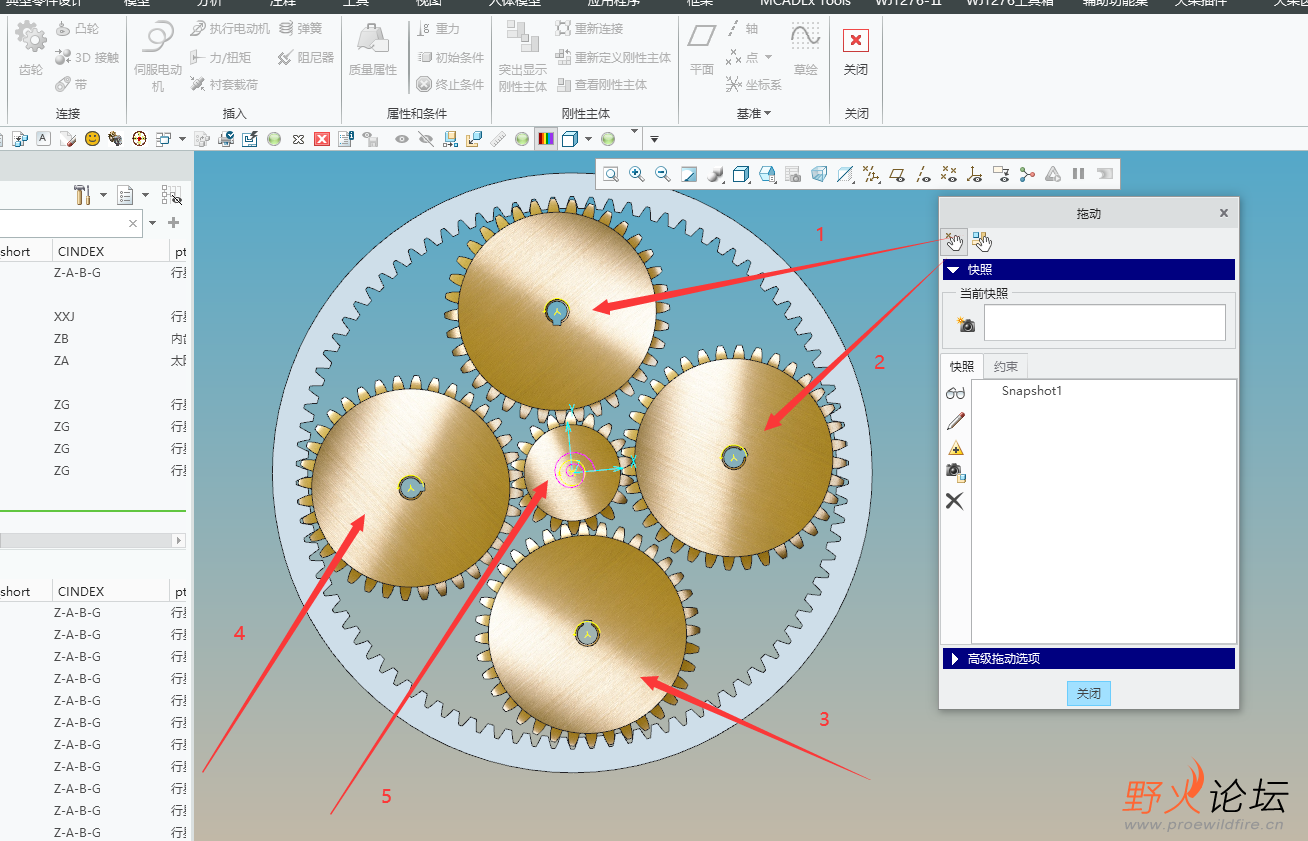Toggle the crossed-out eye hide icon
Image resolution: width=1308 pixels, height=841 pixels.
coord(426,139)
